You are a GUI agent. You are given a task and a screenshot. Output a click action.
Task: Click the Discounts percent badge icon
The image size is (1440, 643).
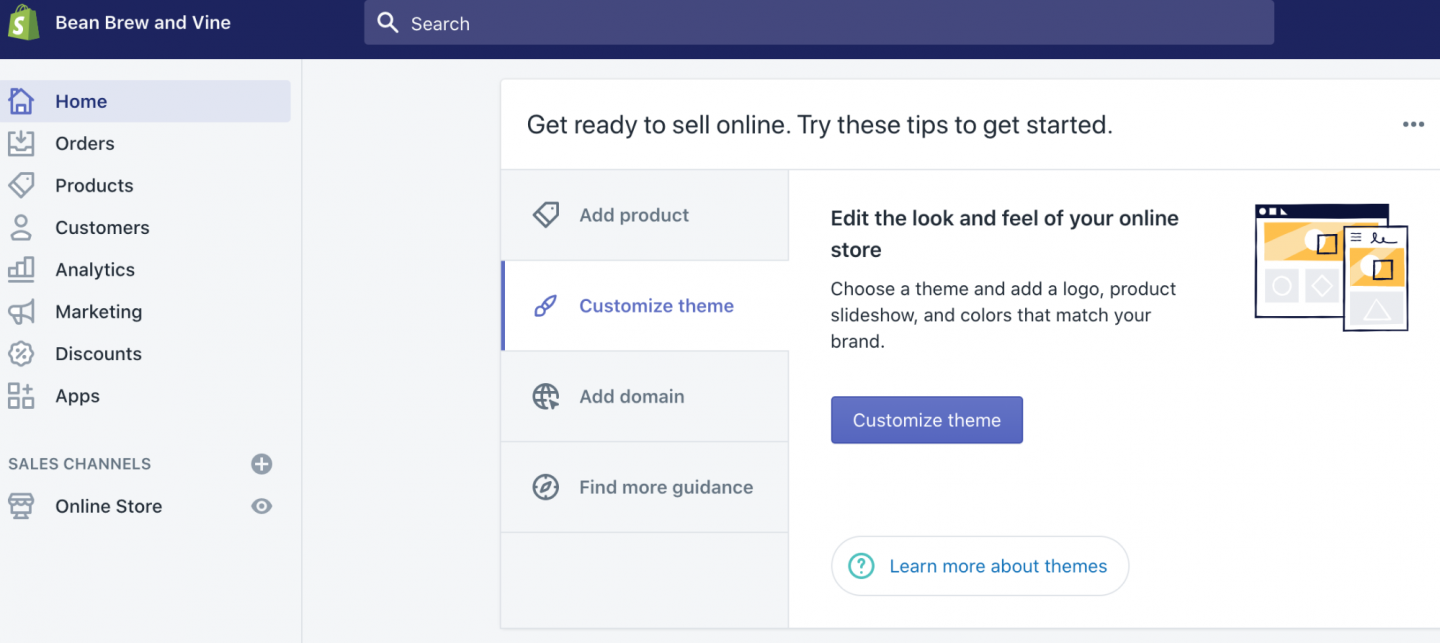click(x=21, y=354)
